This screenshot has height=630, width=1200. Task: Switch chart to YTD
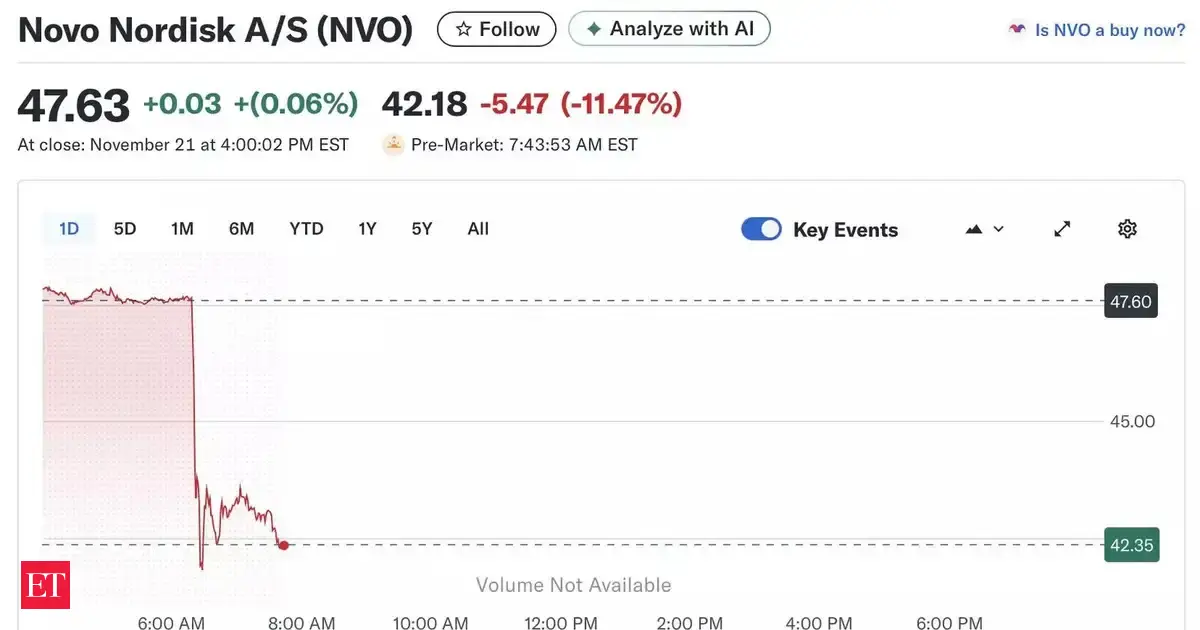(x=306, y=229)
